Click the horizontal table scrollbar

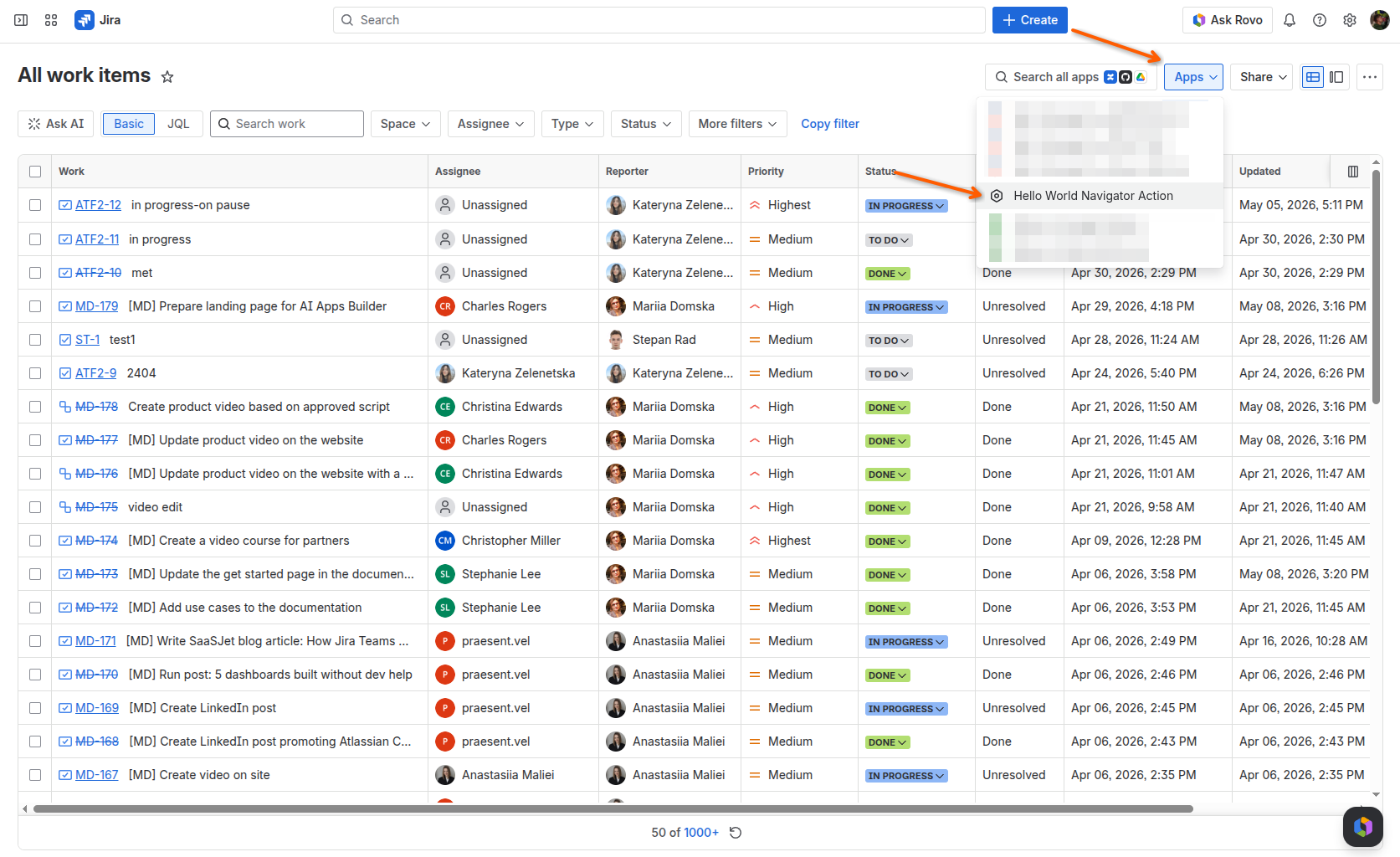(613, 809)
